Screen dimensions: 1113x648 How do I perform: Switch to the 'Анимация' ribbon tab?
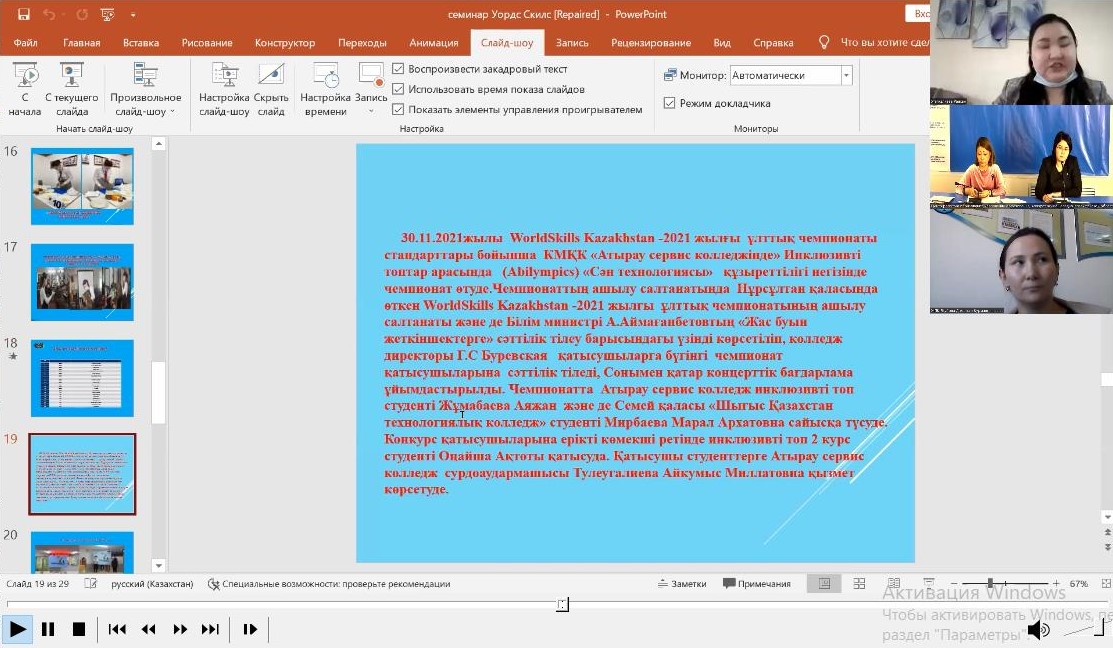434,43
